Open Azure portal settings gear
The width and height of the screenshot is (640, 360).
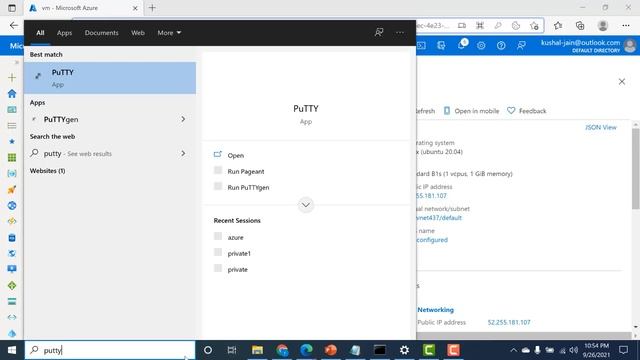click(x=481, y=45)
